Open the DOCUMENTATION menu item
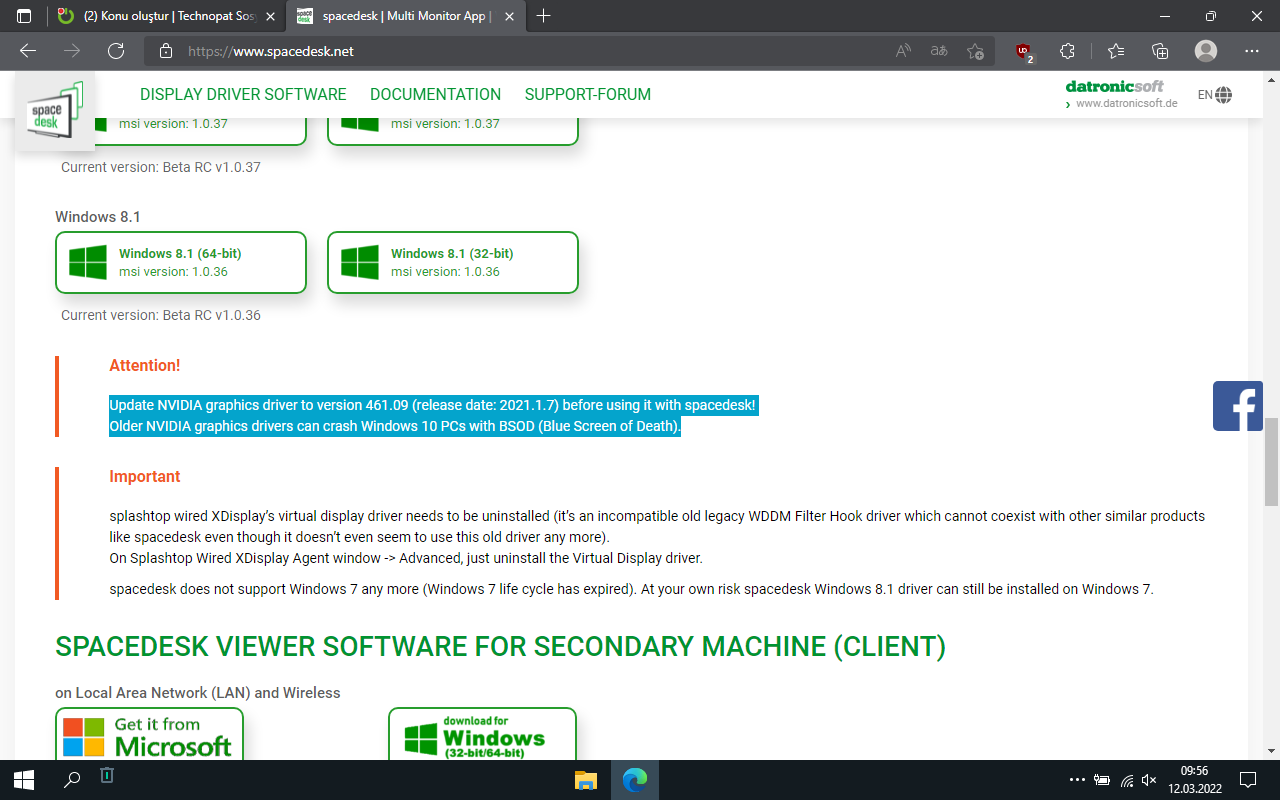The height and width of the screenshot is (800, 1280). (436, 95)
